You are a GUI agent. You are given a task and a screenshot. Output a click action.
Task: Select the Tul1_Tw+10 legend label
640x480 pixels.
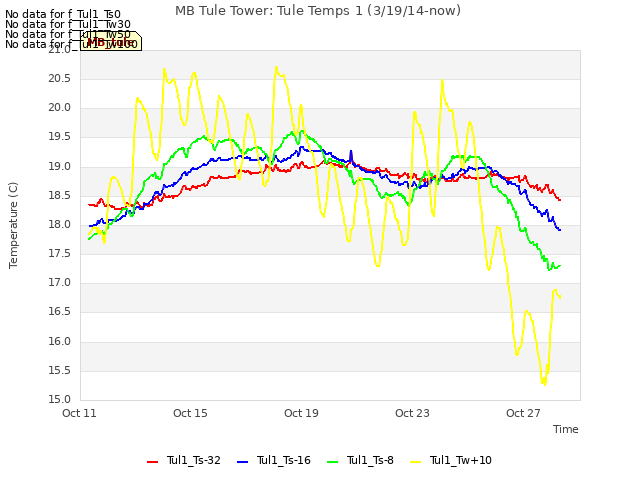click(460, 460)
